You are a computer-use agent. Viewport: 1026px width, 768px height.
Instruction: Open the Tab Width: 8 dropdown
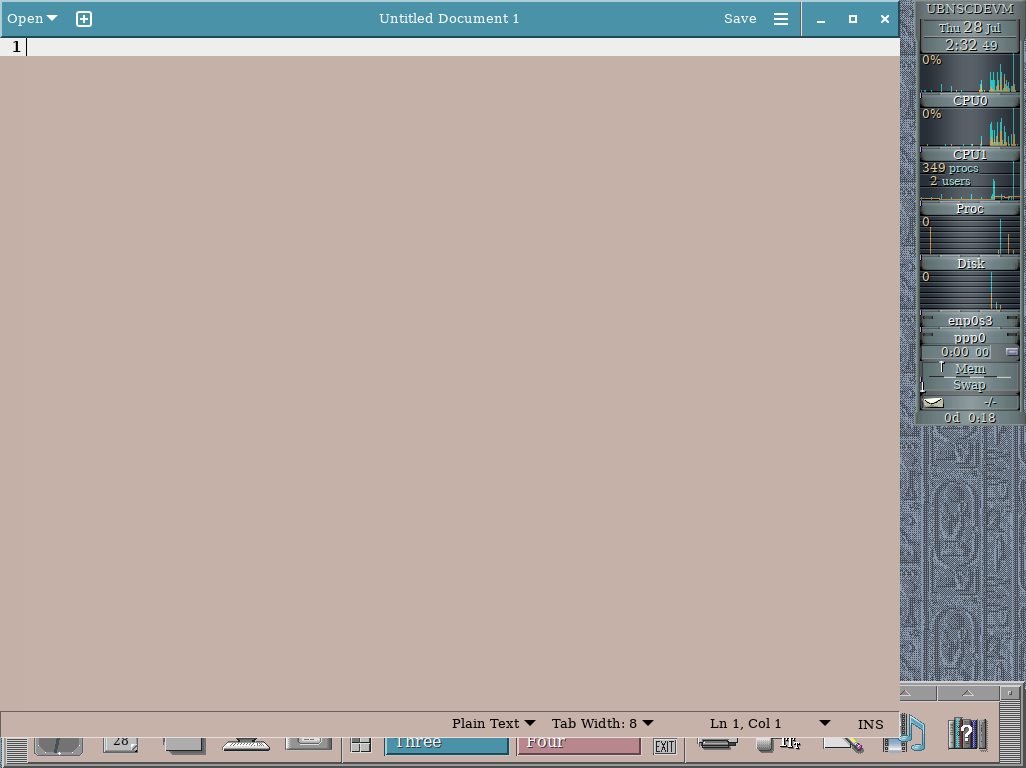pos(603,723)
